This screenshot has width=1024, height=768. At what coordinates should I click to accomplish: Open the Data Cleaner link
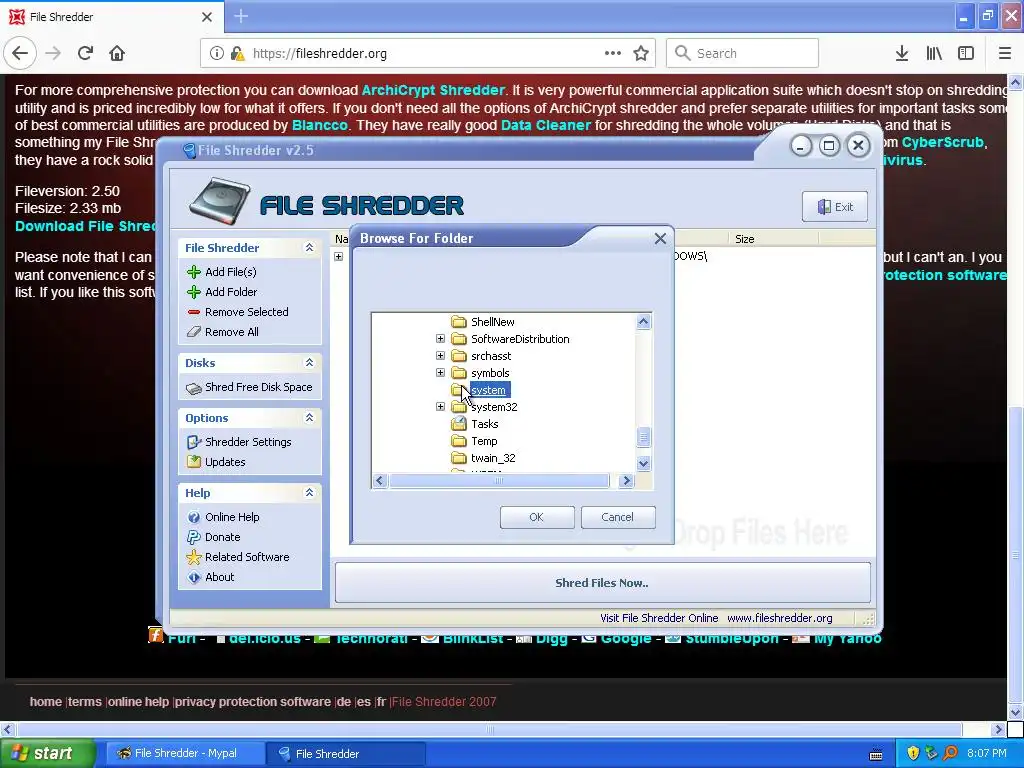click(545, 125)
